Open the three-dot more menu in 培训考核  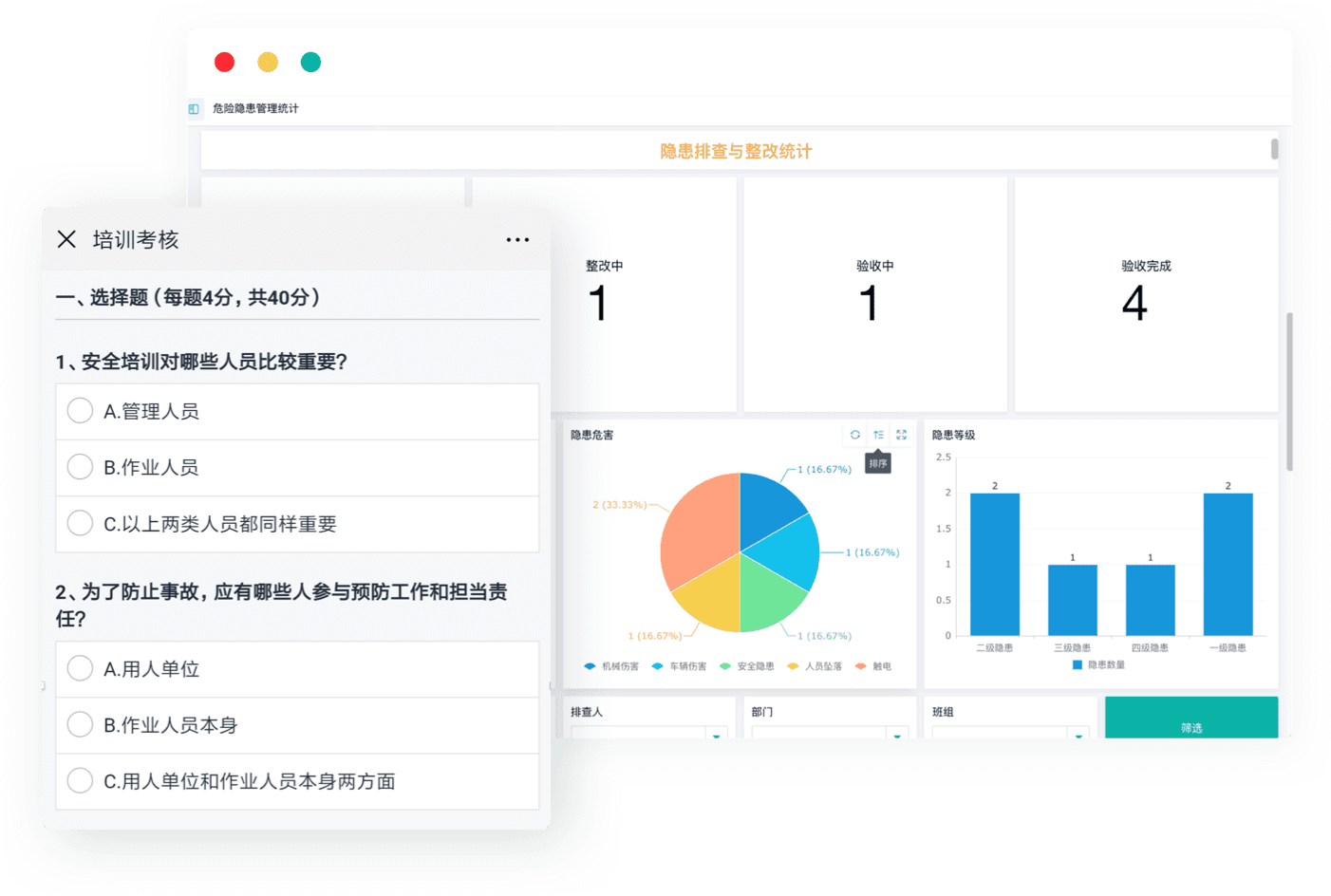click(x=517, y=240)
